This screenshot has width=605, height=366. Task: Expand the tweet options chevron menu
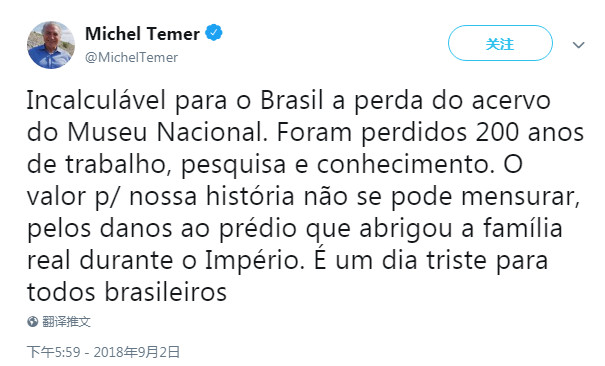pyautogui.click(x=578, y=45)
